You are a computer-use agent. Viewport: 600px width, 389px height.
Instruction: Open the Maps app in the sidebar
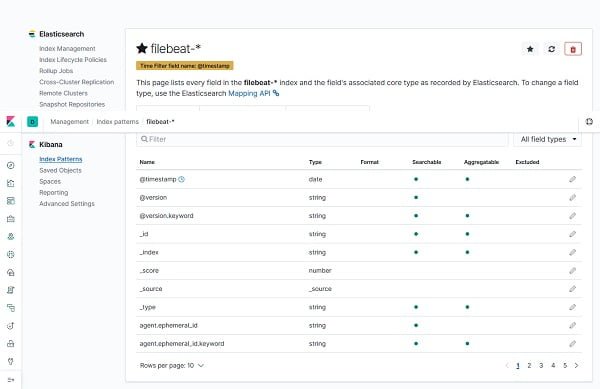click(11, 236)
